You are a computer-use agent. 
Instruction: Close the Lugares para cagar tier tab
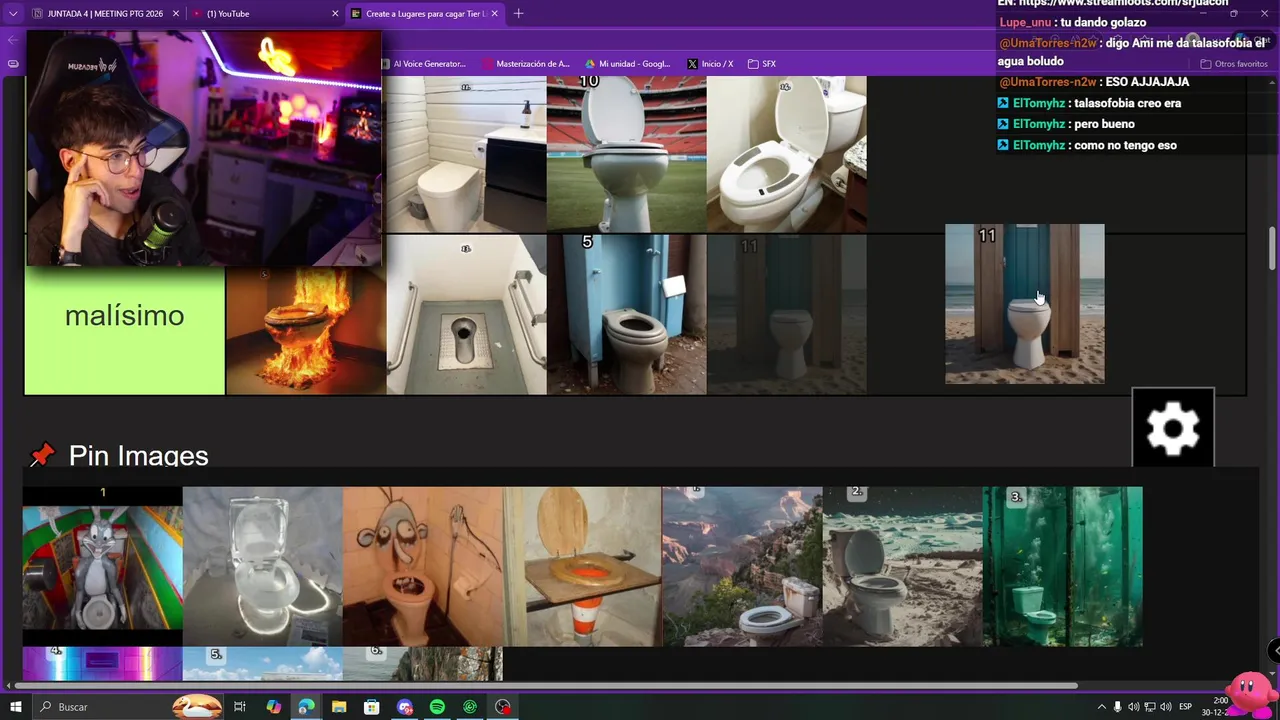pos(495,14)
